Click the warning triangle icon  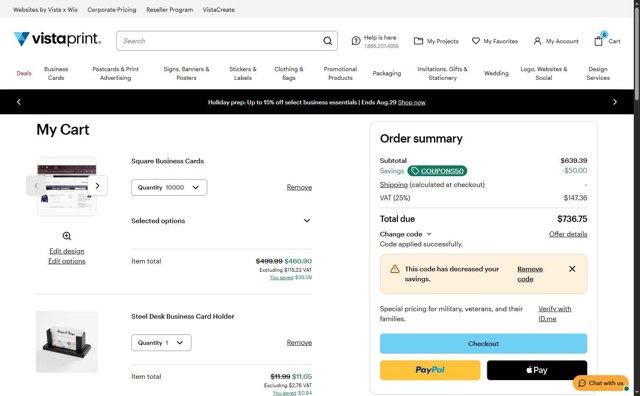click(x=394, y=269)
